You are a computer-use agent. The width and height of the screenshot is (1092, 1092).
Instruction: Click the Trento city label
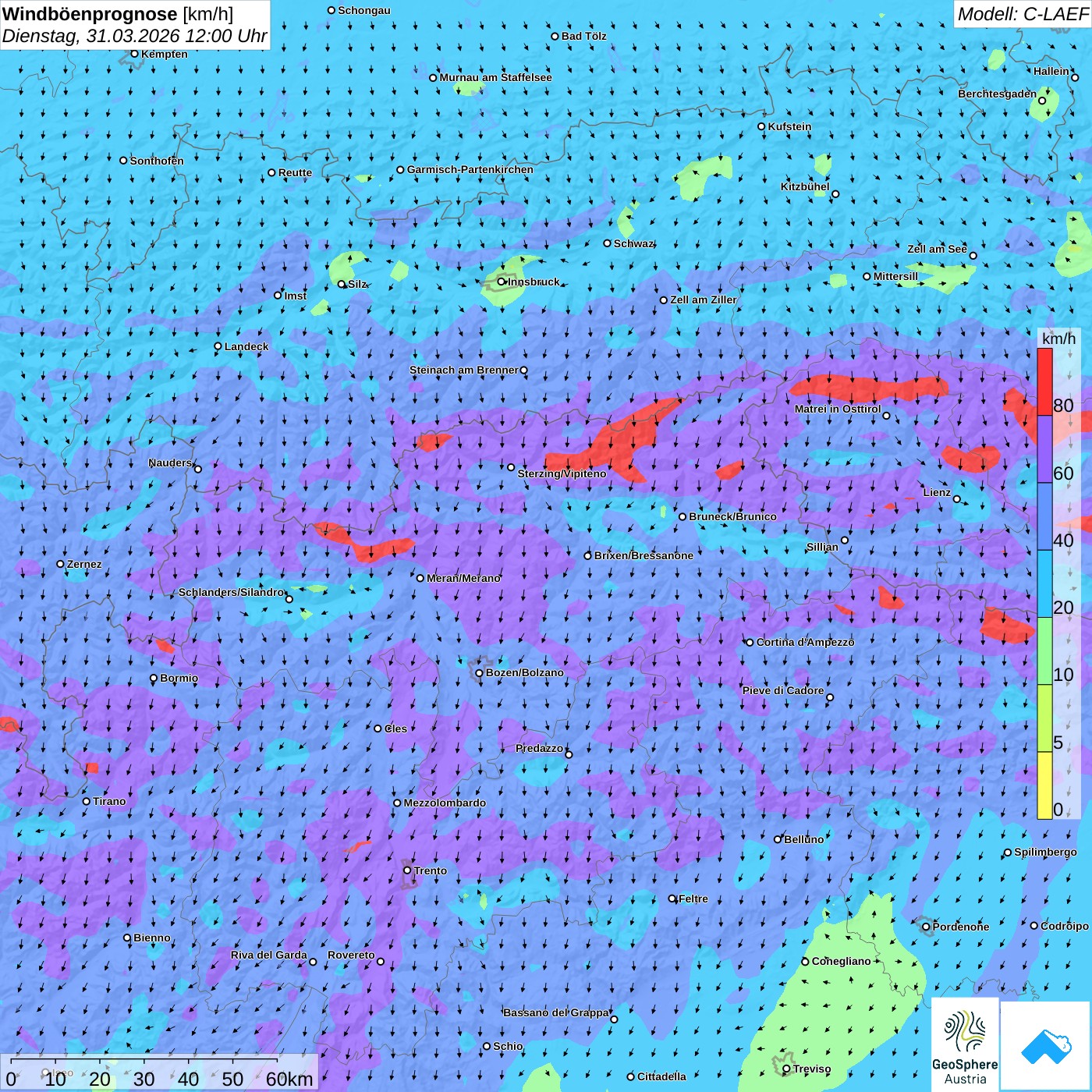(431, 870)
